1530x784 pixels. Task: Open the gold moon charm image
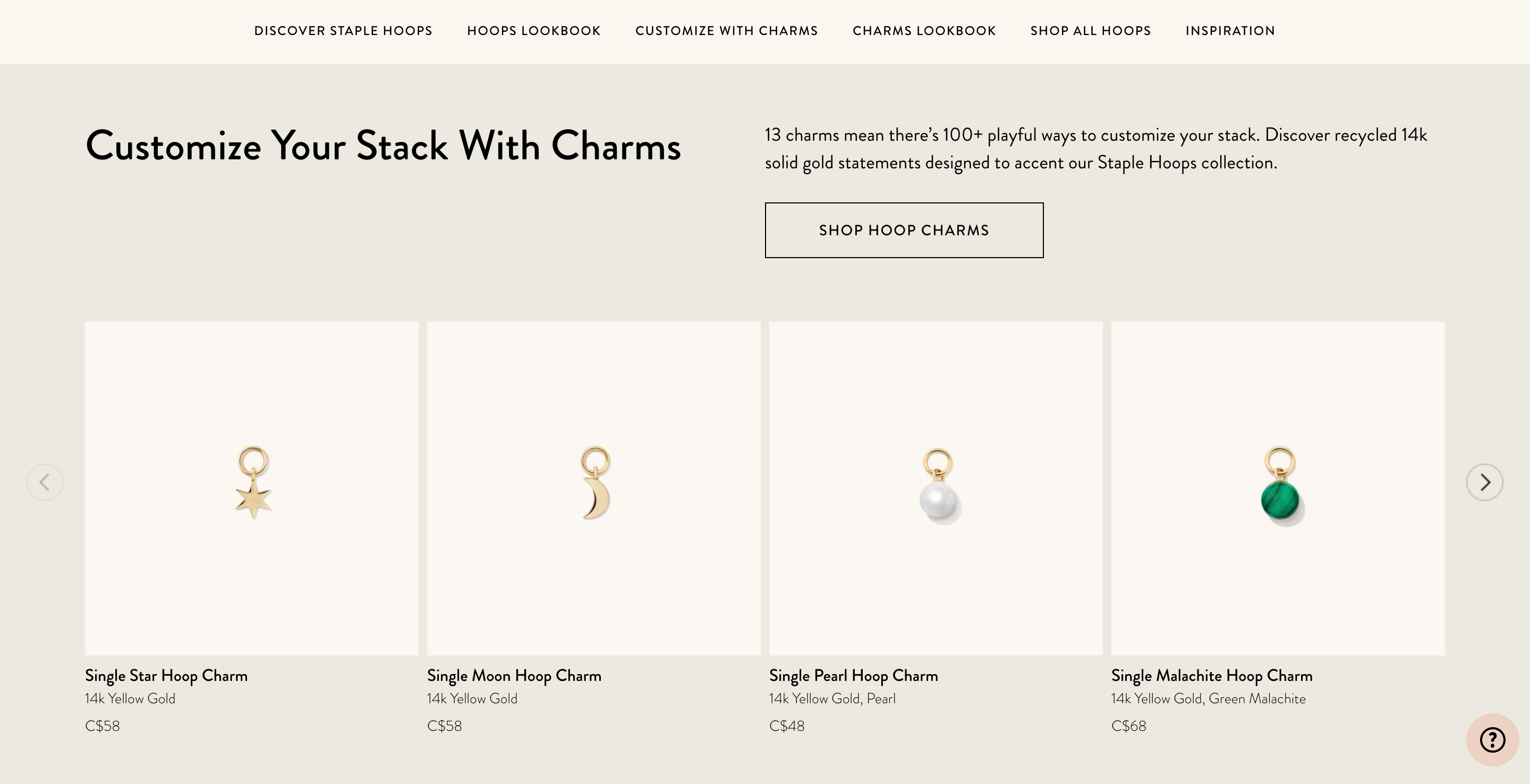pyautogui.click(x=594, y=488)
